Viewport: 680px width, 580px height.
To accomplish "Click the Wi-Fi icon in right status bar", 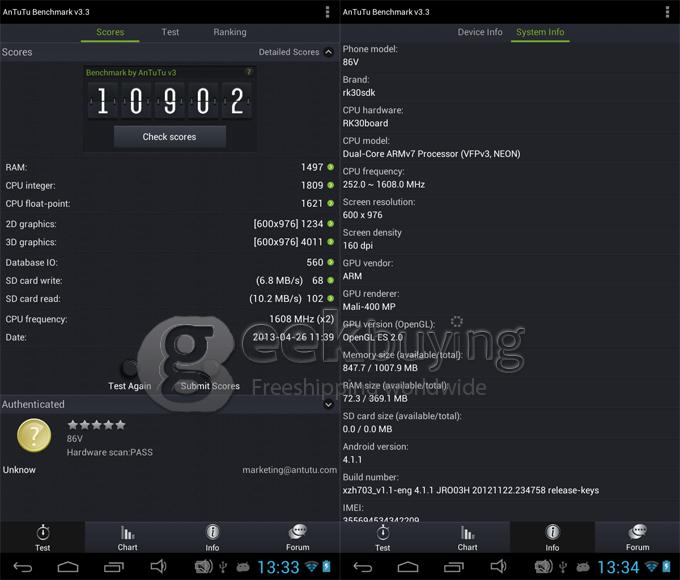I will point(651,566).
